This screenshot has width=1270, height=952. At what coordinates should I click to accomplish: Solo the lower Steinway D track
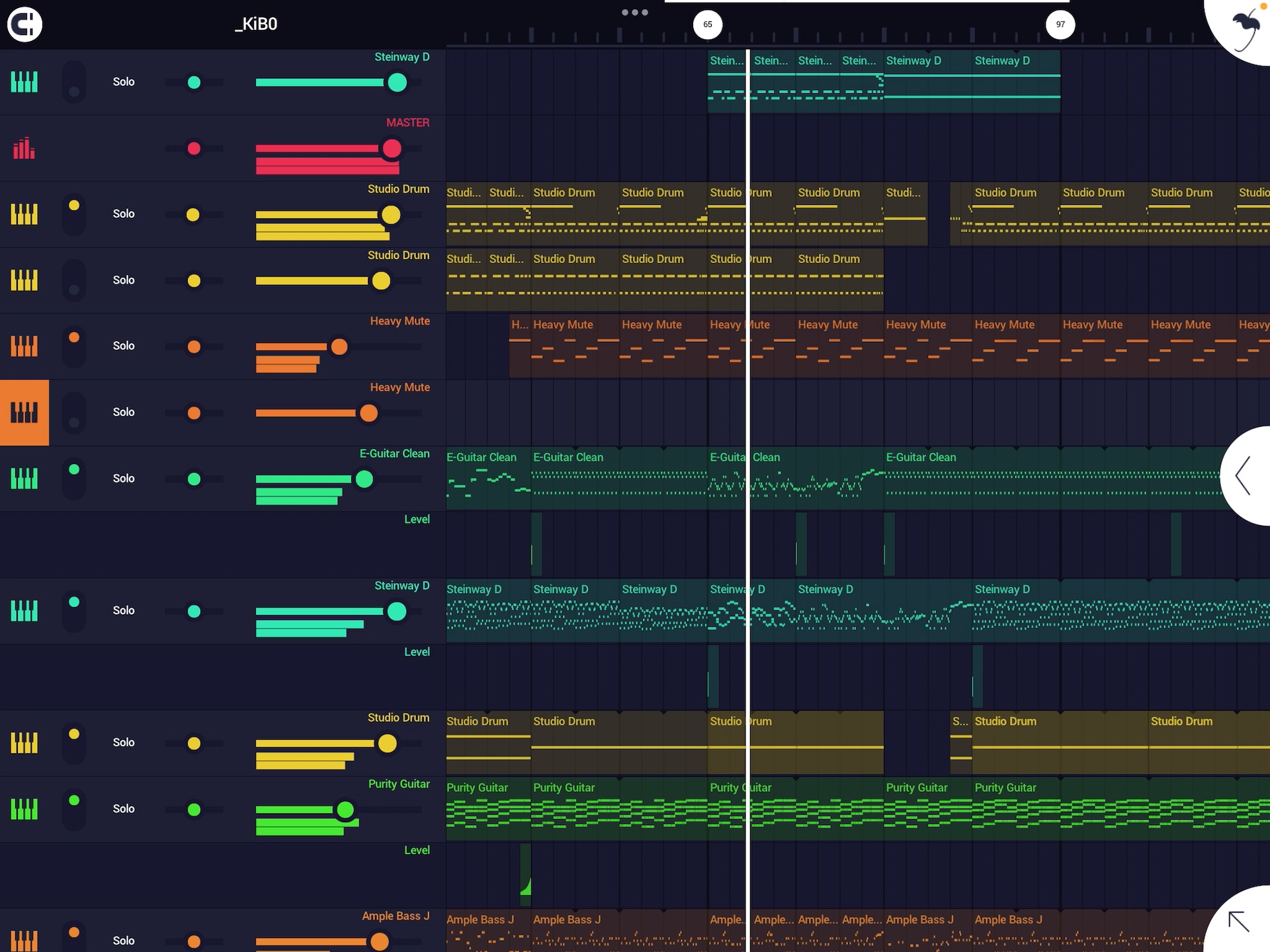tap(124, 610)
